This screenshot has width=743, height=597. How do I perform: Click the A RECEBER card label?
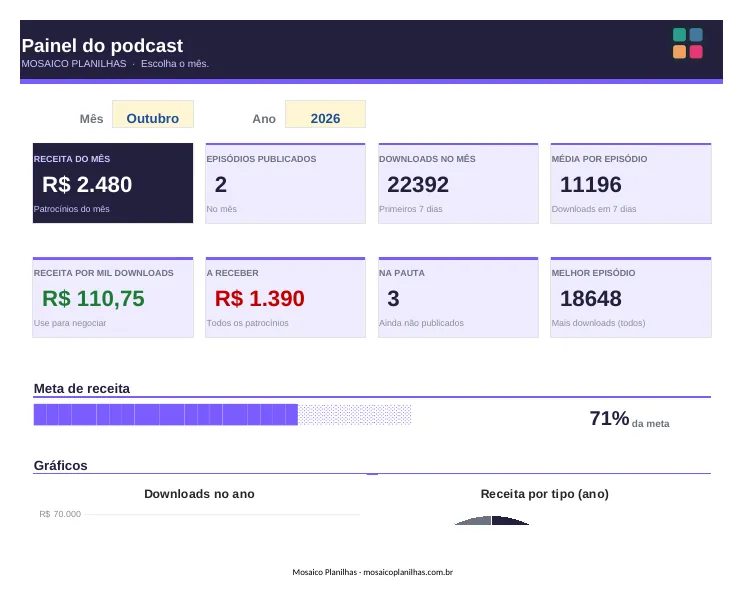[x=233, y=273]
